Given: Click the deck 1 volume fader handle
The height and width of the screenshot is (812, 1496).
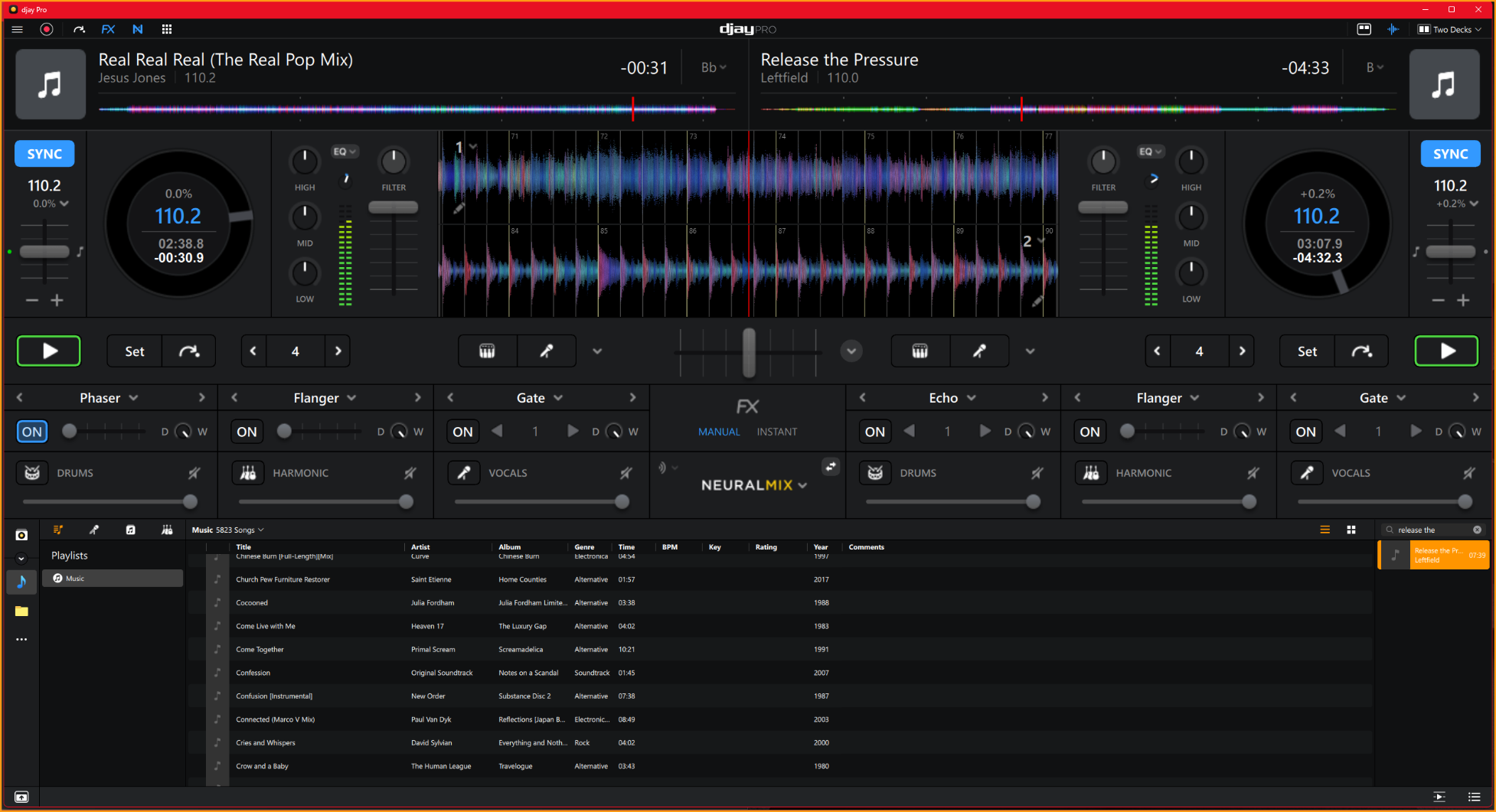Looking at the screenshot, I should (x=394, y=207).
